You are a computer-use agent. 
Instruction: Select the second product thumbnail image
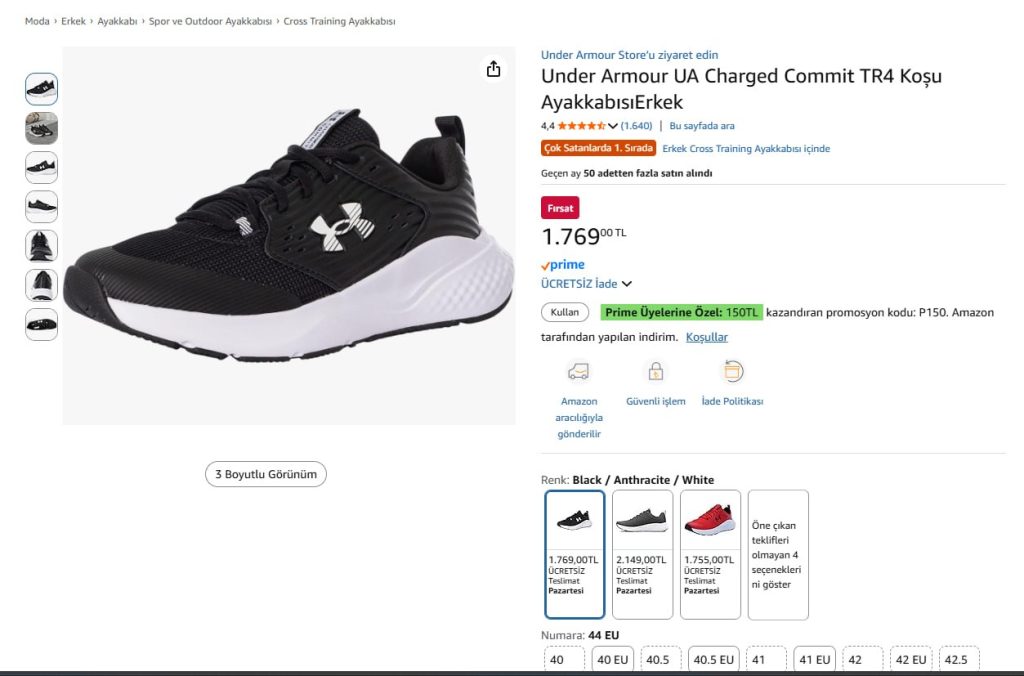coord(41,128)
